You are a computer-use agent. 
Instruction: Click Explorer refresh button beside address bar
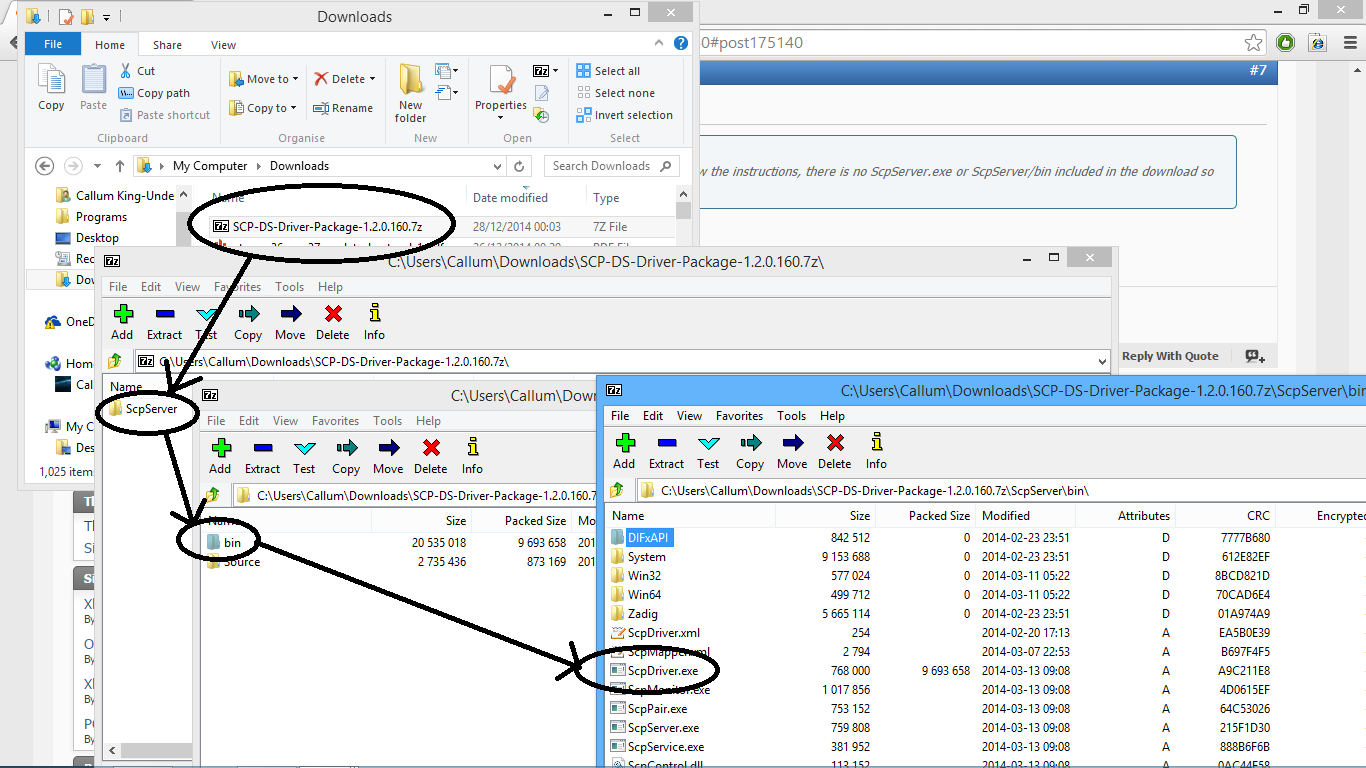coord(519,166)
